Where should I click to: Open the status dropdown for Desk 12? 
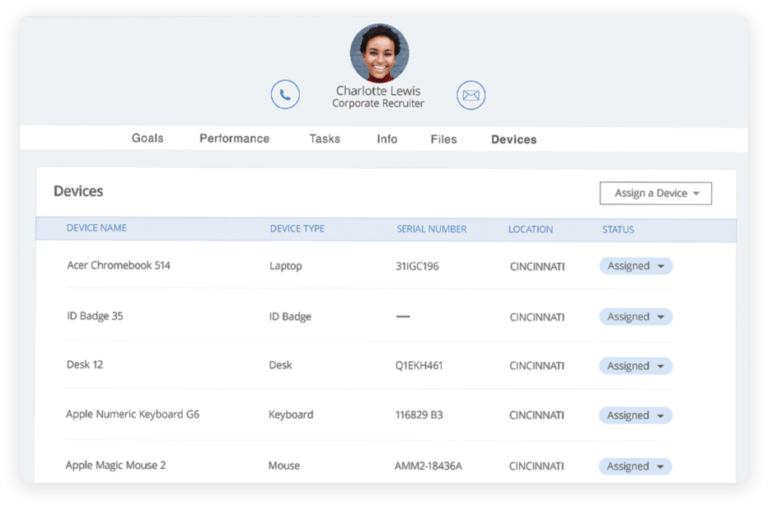point(636,366)
